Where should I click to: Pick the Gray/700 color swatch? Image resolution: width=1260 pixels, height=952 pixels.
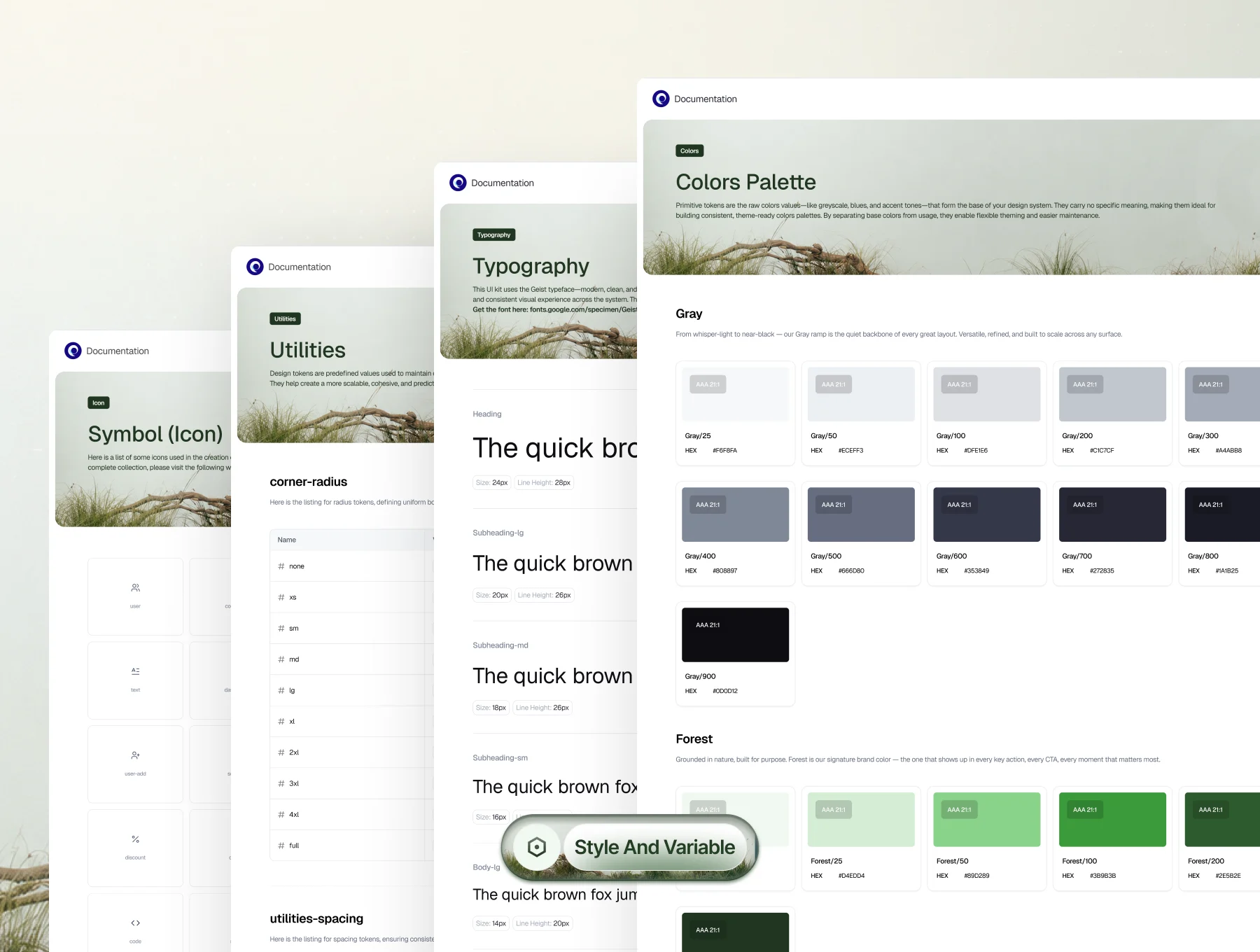(1112, 514)
